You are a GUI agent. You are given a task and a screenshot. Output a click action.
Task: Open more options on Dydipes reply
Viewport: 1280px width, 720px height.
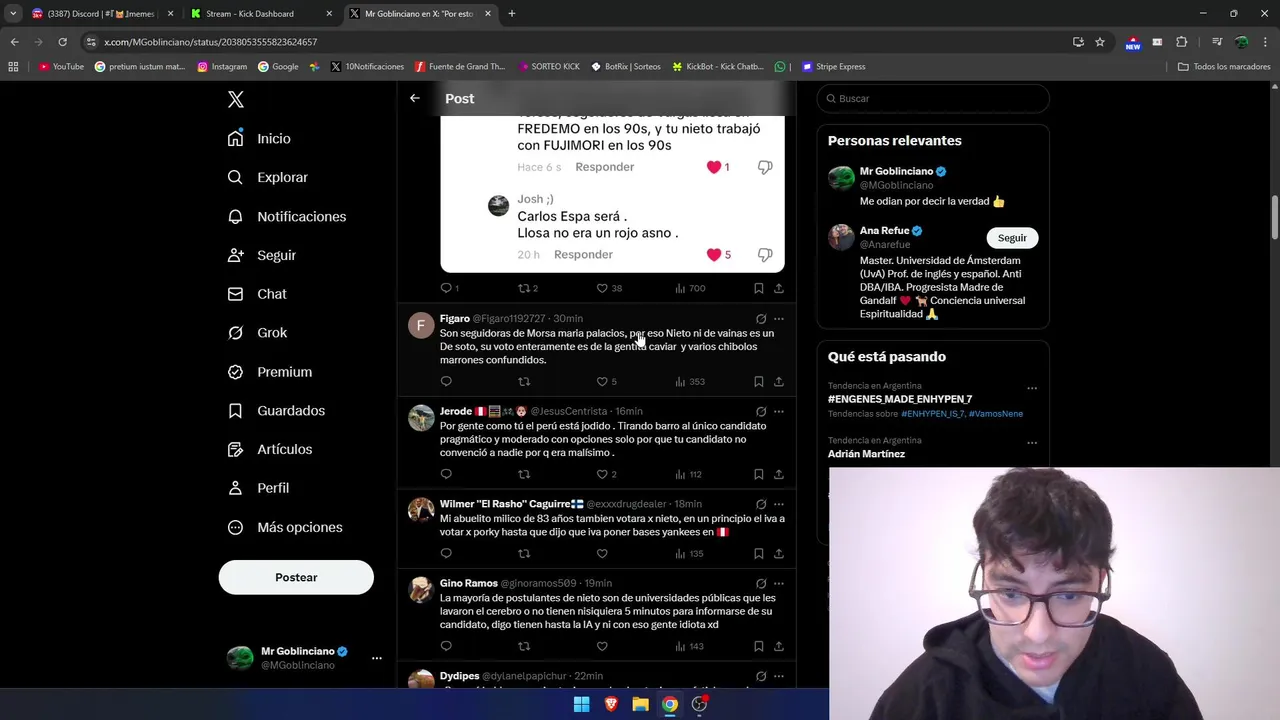pyautogui.click(x=779, y=677)
